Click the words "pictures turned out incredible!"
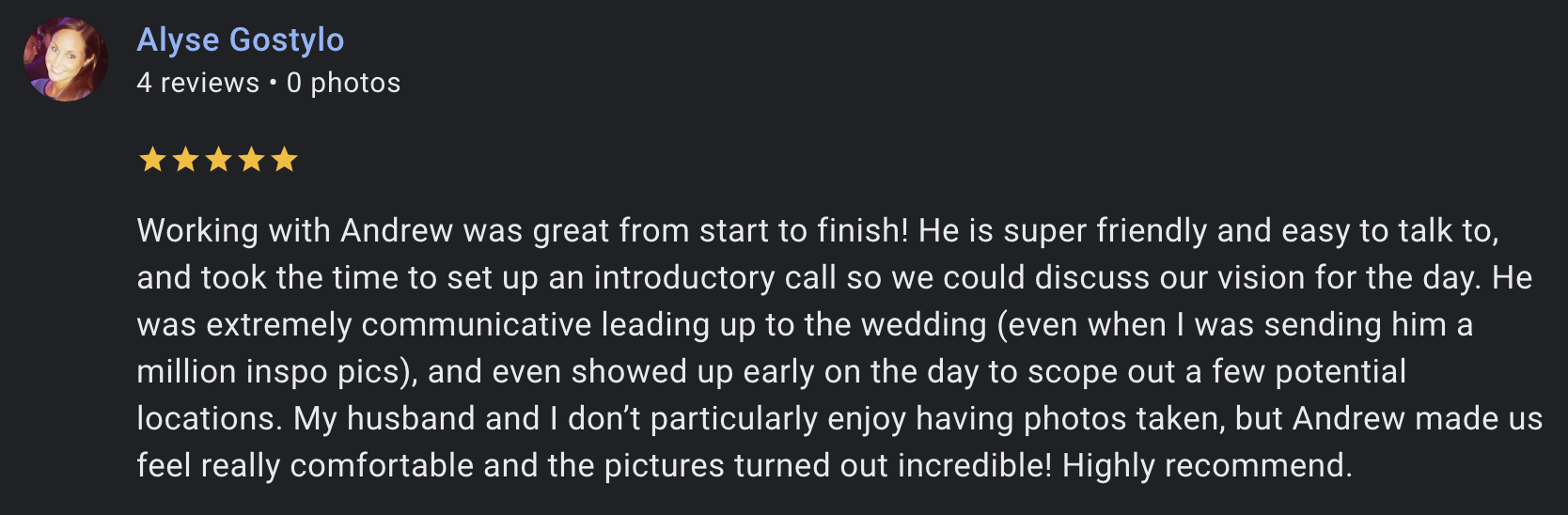 tap(827, 465)
